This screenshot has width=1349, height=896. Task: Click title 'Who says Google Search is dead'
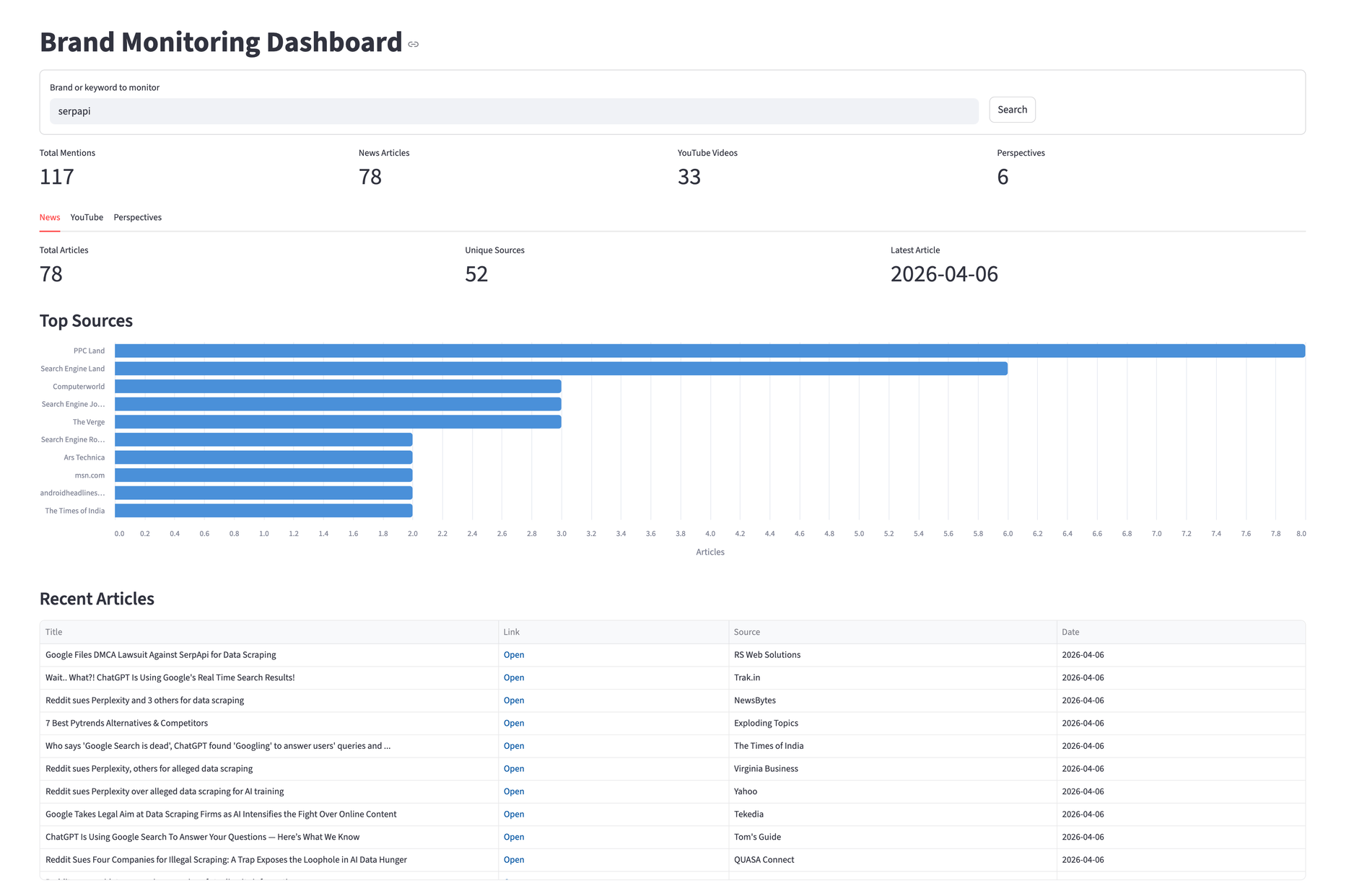tap(218, 746)
